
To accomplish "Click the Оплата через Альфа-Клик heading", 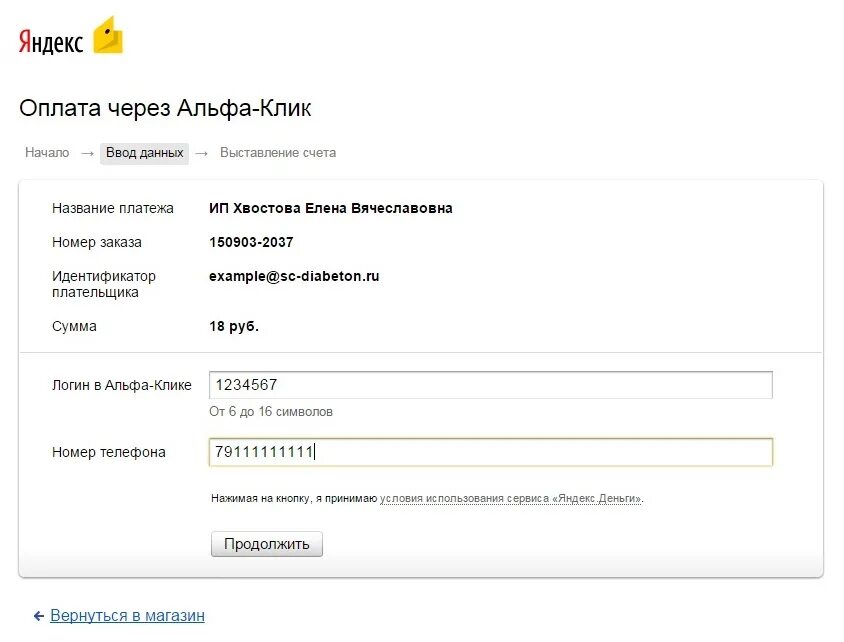I will point(172,108).
